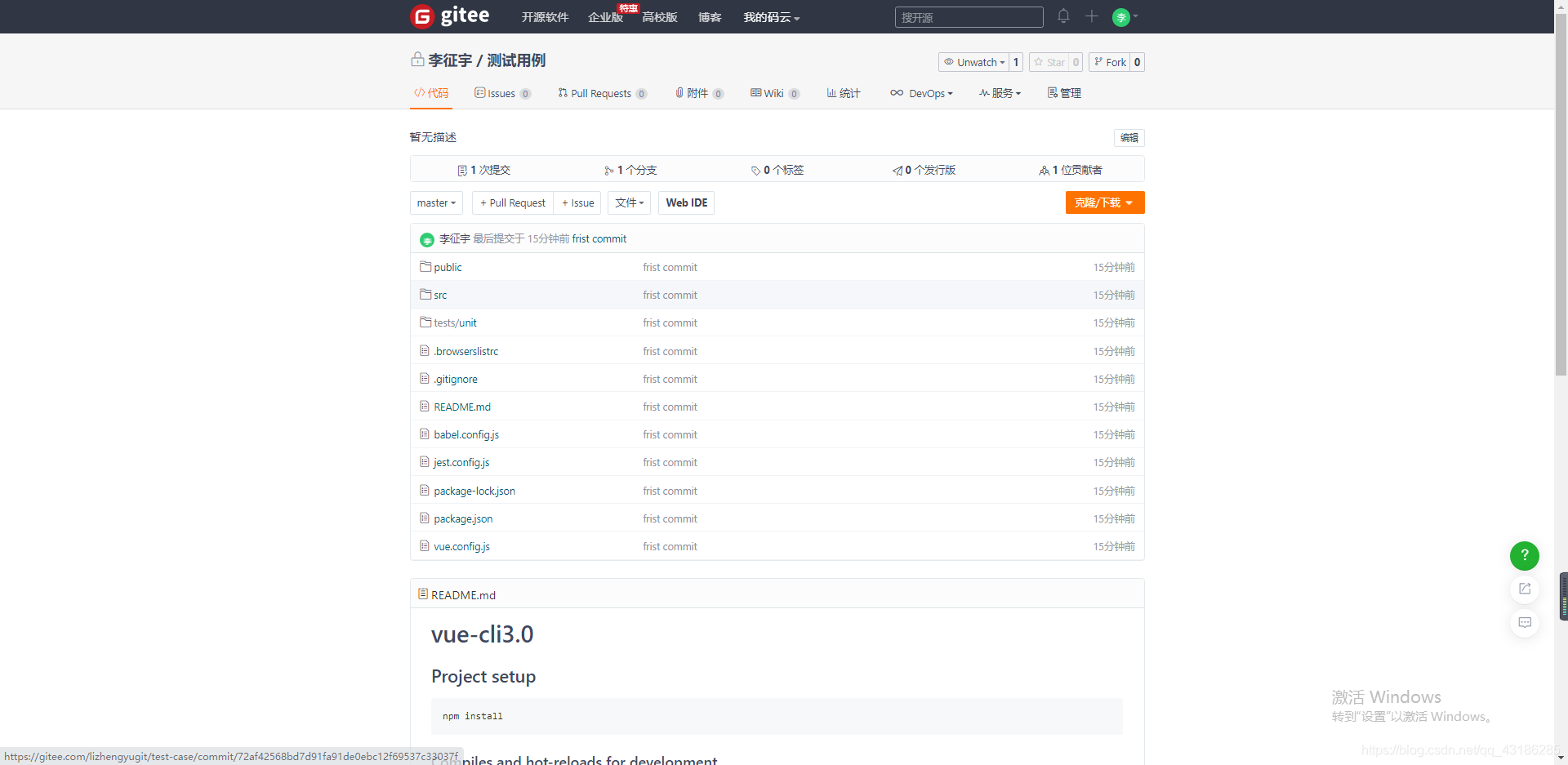1568x765 pixels.
Task: Switch to the 代码 tab
Action: [x=431, y=93]
